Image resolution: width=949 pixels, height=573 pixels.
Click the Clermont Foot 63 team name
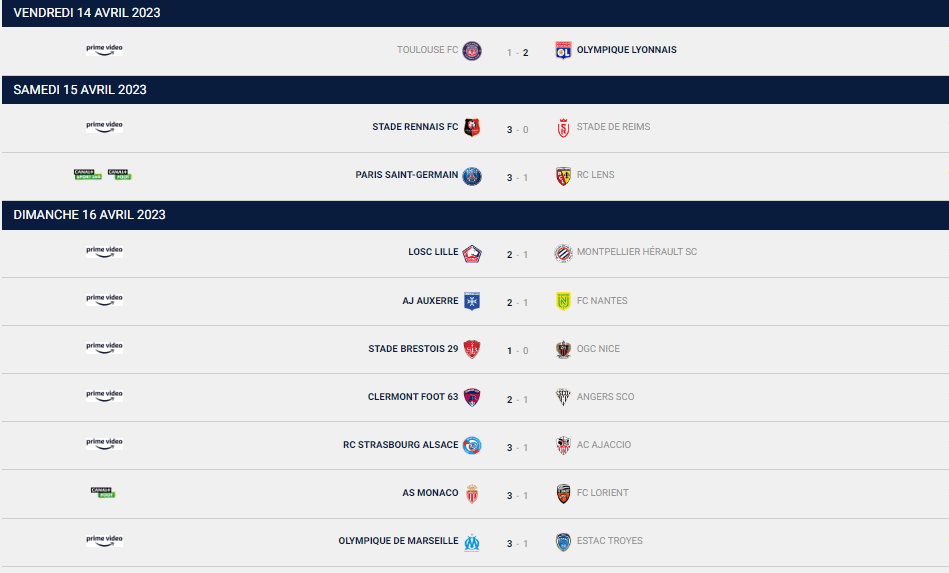point(413,397)
